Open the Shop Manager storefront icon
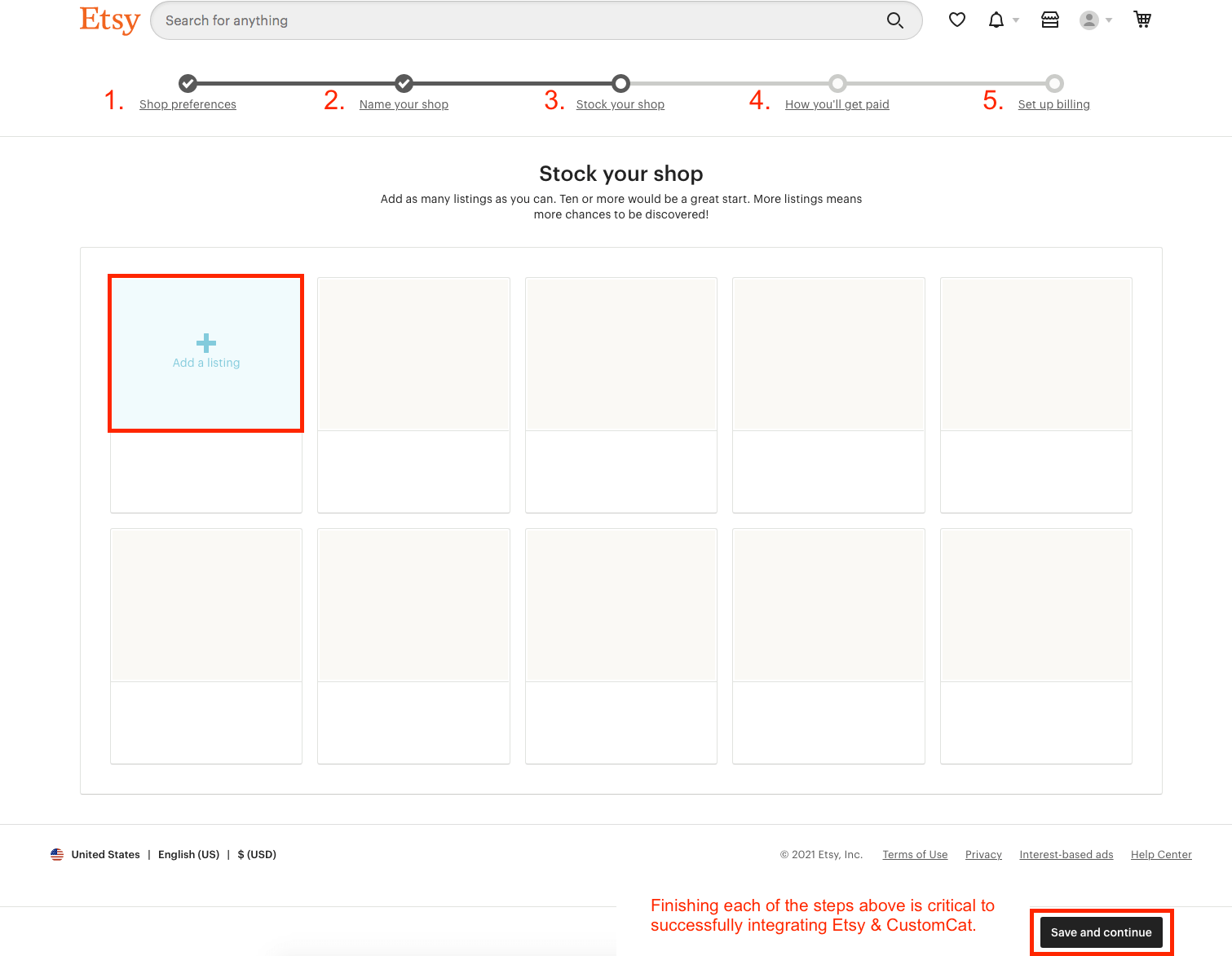Viewport: 1232px width, 956px height. point(1049,20)
